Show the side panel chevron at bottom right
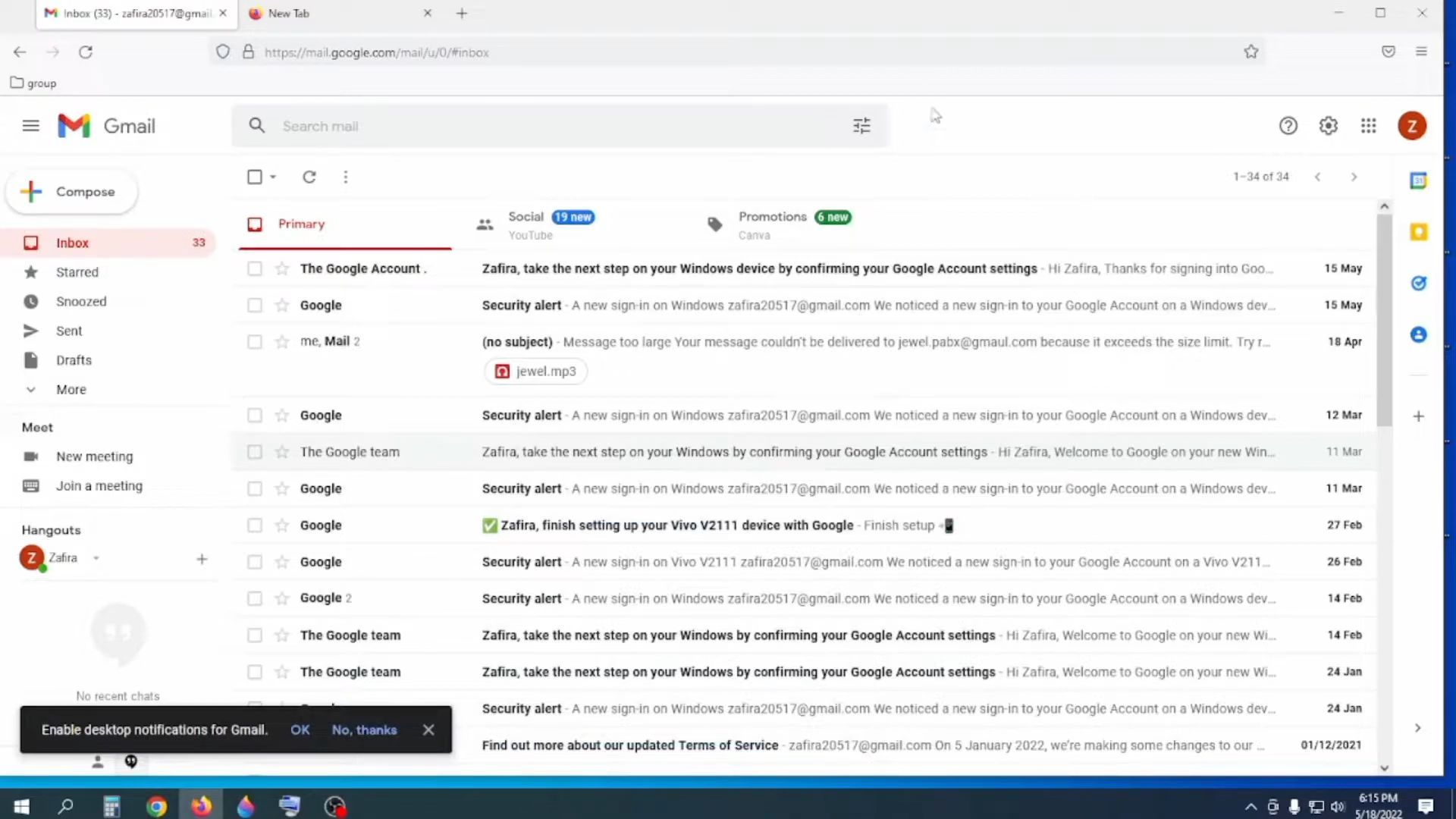 1417,728
